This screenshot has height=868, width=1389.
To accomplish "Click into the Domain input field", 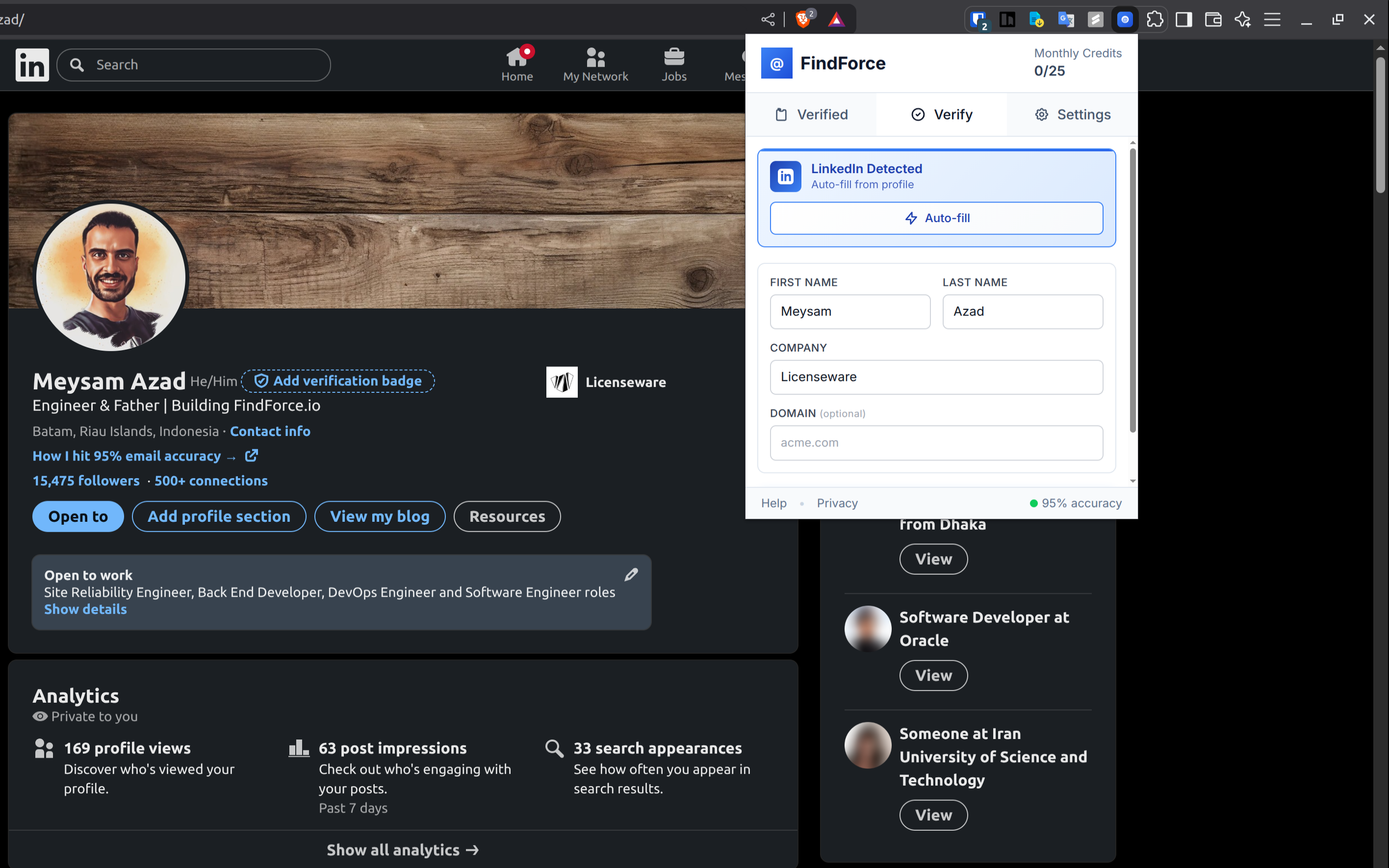I will (x=936, y=443).
